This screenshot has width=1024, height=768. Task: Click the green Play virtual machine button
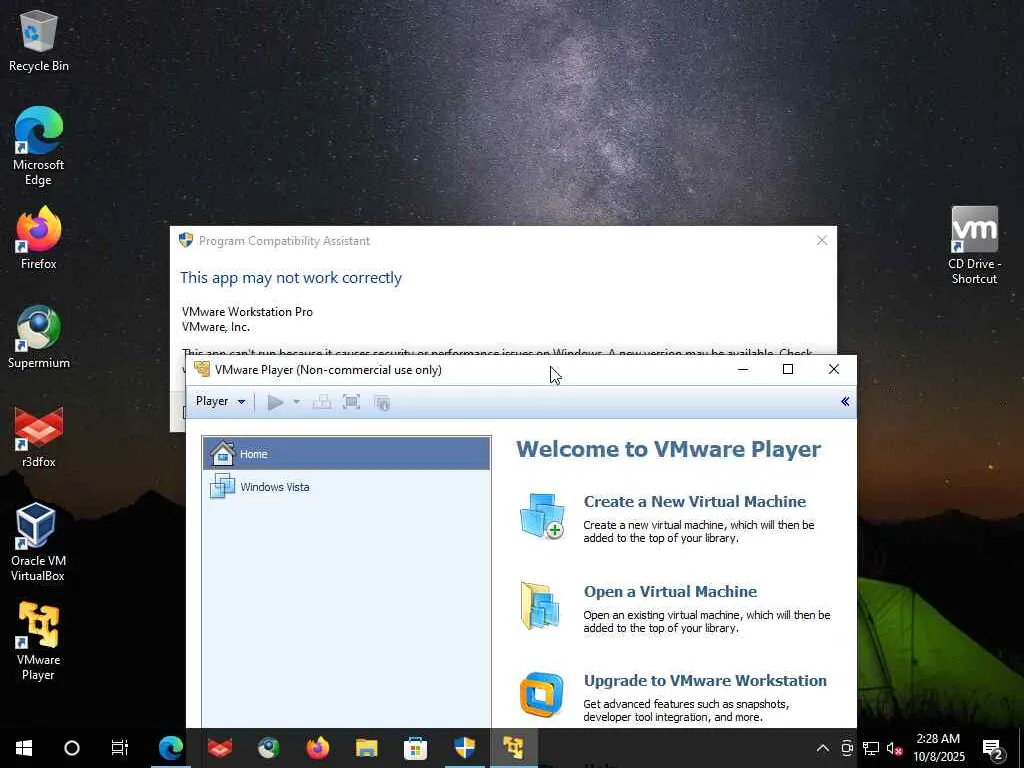tap(276, 402)
